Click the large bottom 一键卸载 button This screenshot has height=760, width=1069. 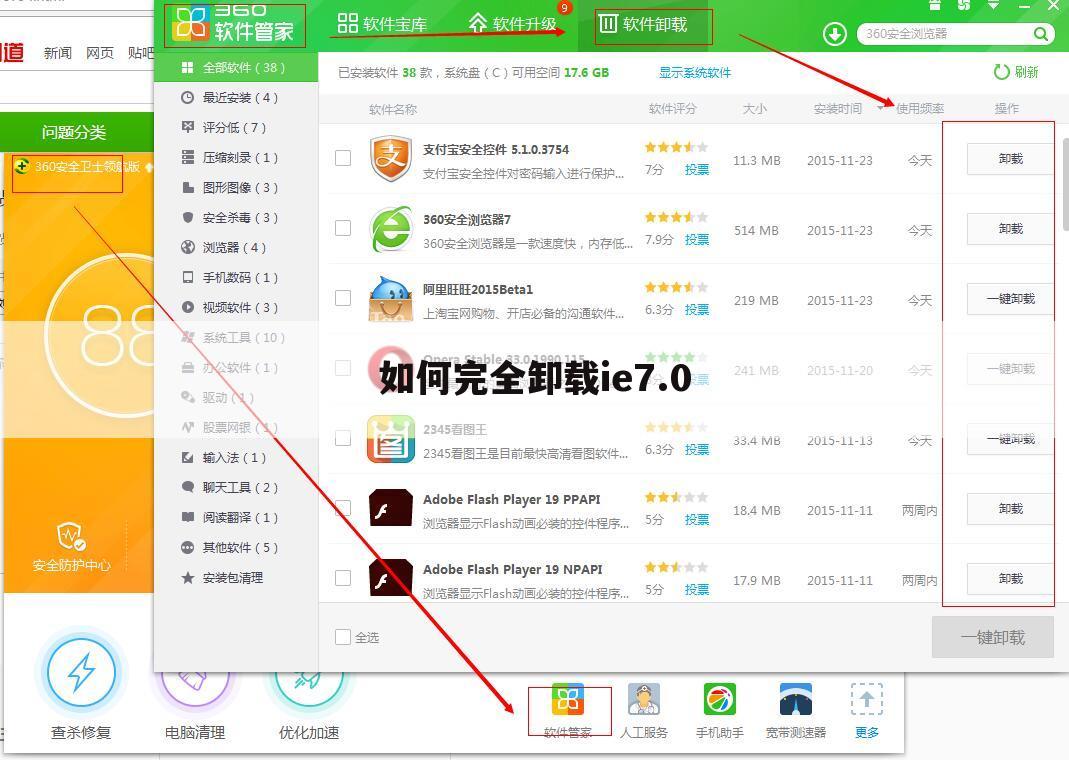tap(993, 637)
